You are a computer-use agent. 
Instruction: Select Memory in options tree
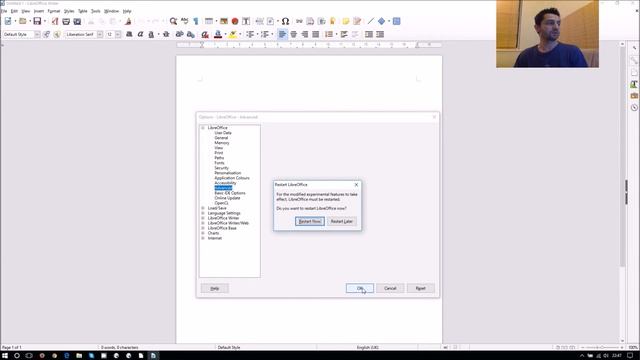click(x=222, y=143)
